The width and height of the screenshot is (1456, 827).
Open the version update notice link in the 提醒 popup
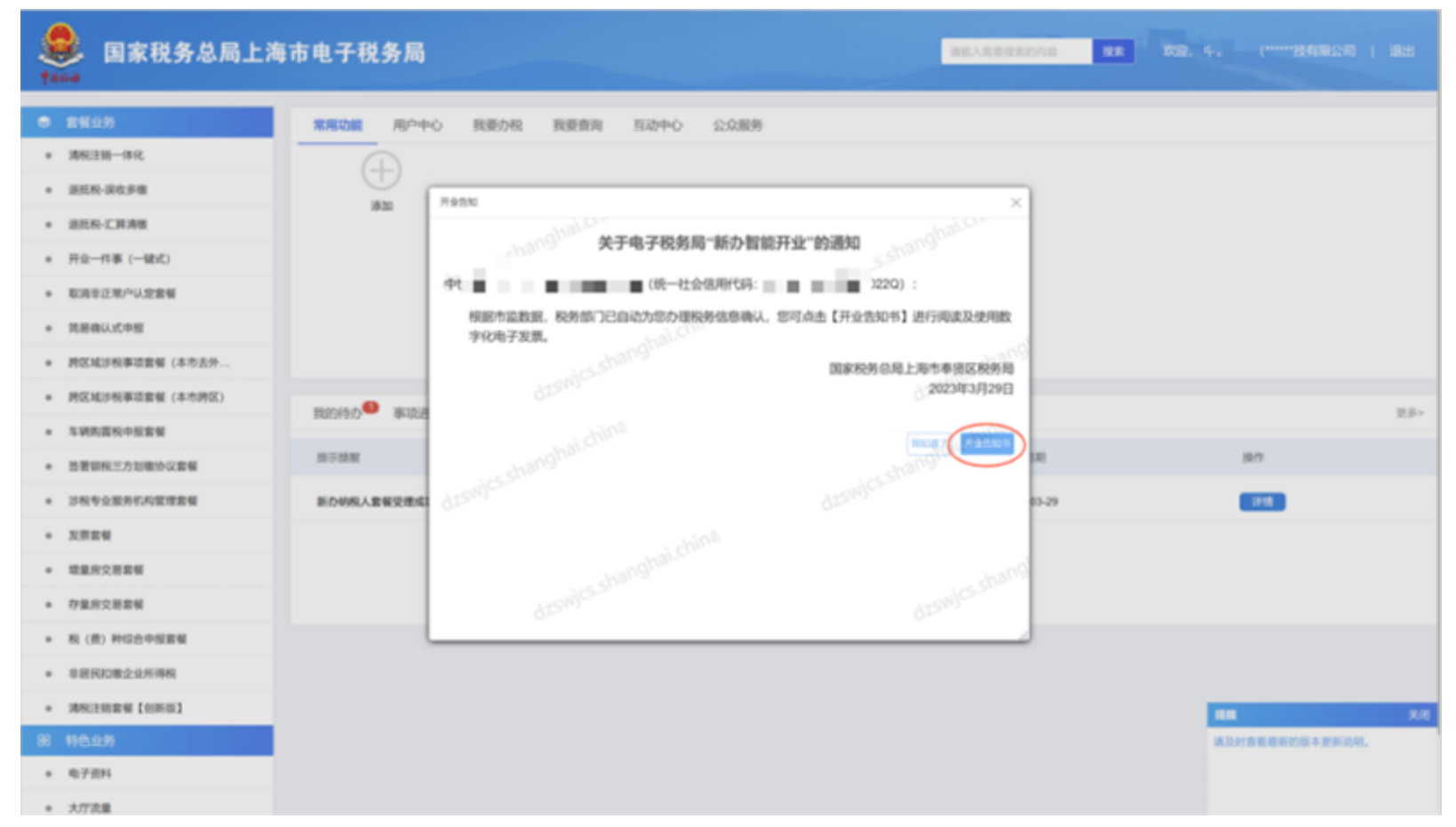[x=1291, y=742]
